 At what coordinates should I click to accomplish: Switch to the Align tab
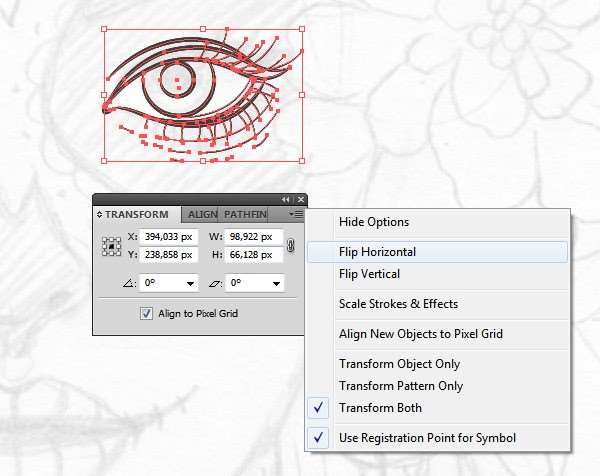[x=202, y=214]
